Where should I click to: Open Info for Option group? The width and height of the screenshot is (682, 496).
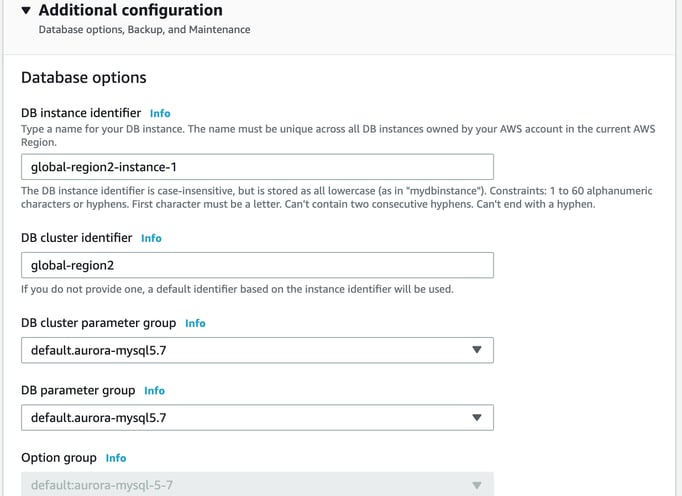(116, 458)
